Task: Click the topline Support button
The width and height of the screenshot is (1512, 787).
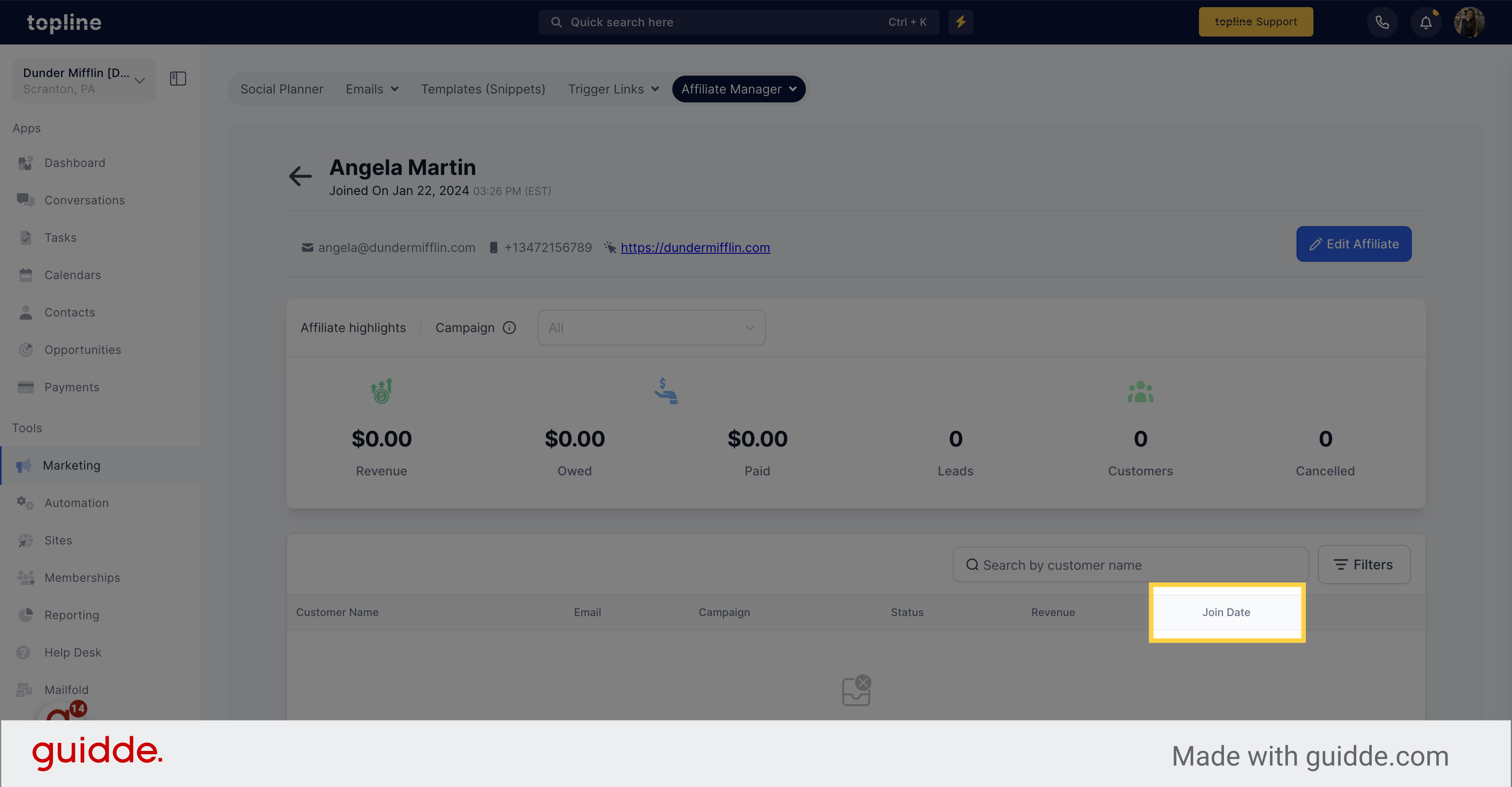Action: pos(1256,22)
